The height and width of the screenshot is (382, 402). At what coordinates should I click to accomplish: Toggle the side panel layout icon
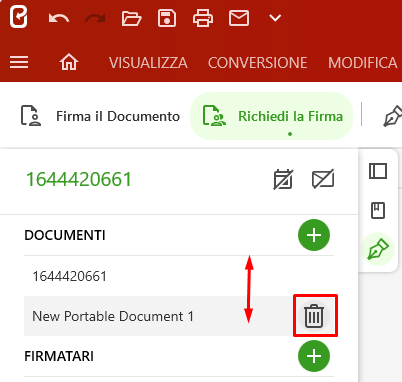(378, 171)
